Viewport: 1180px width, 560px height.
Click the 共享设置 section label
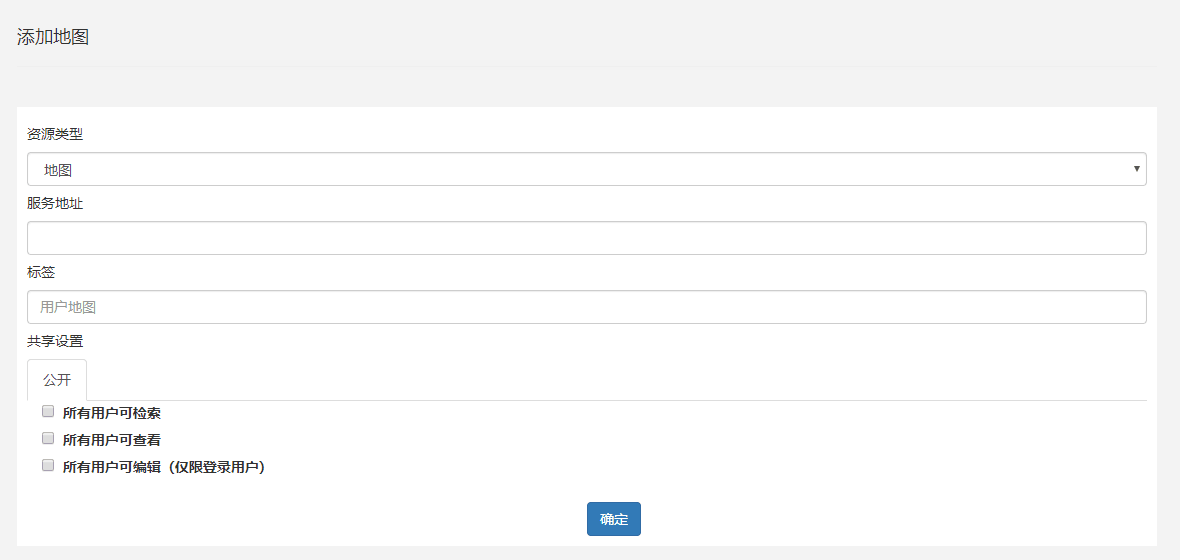55,341
